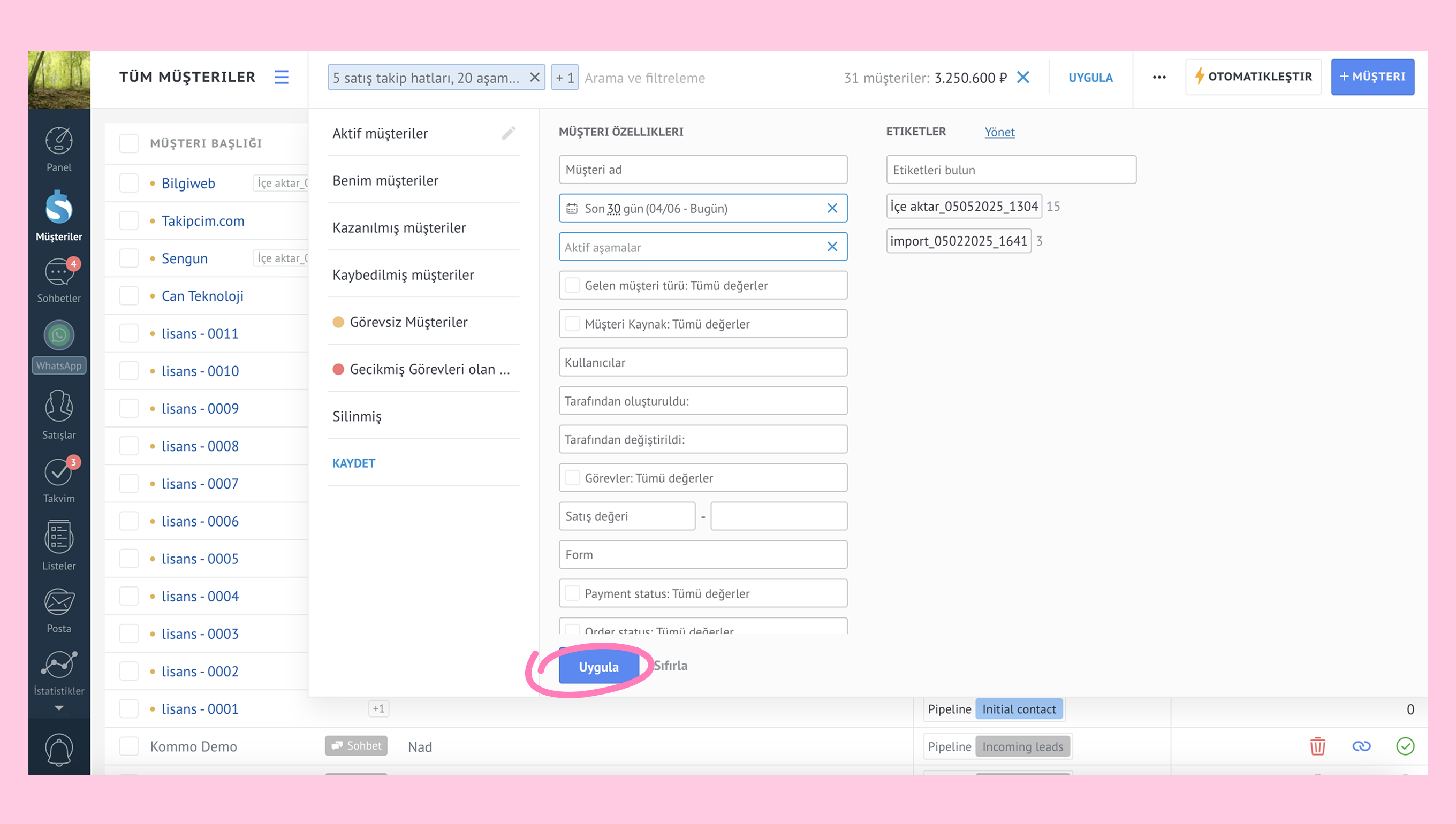
Task: Remove the pipeline filter chip with X
Action: pos(534,78)
